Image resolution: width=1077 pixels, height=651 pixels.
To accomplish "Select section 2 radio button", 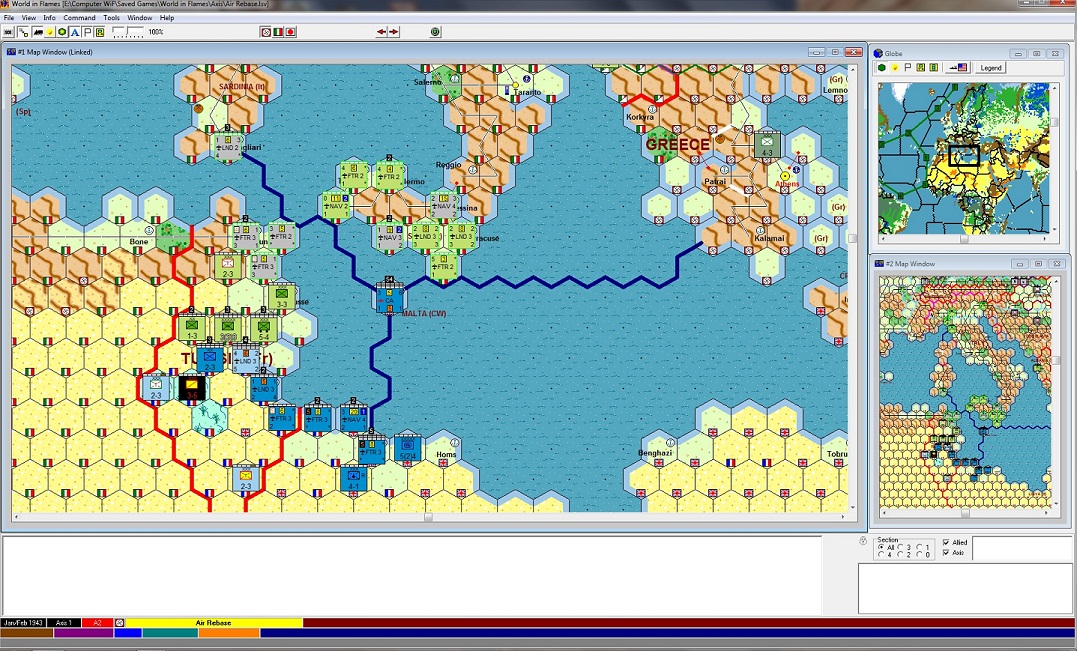I will pos(900,555).
